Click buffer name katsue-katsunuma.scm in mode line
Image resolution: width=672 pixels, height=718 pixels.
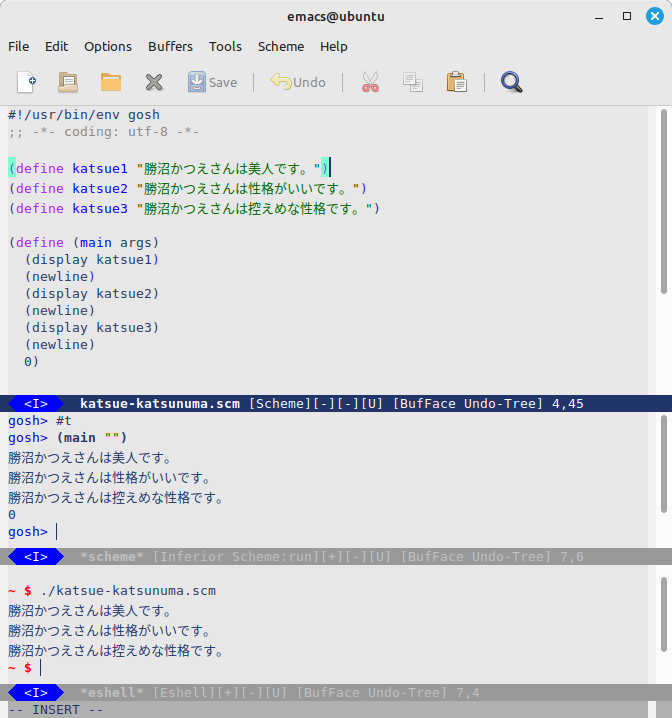160,404
